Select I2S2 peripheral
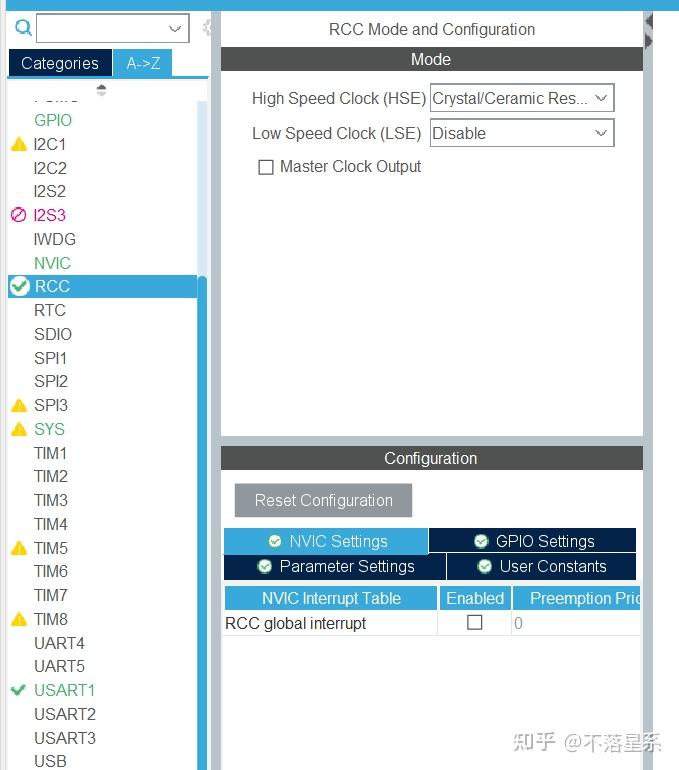This screenshot has height=770, width=679. [50, 191]
